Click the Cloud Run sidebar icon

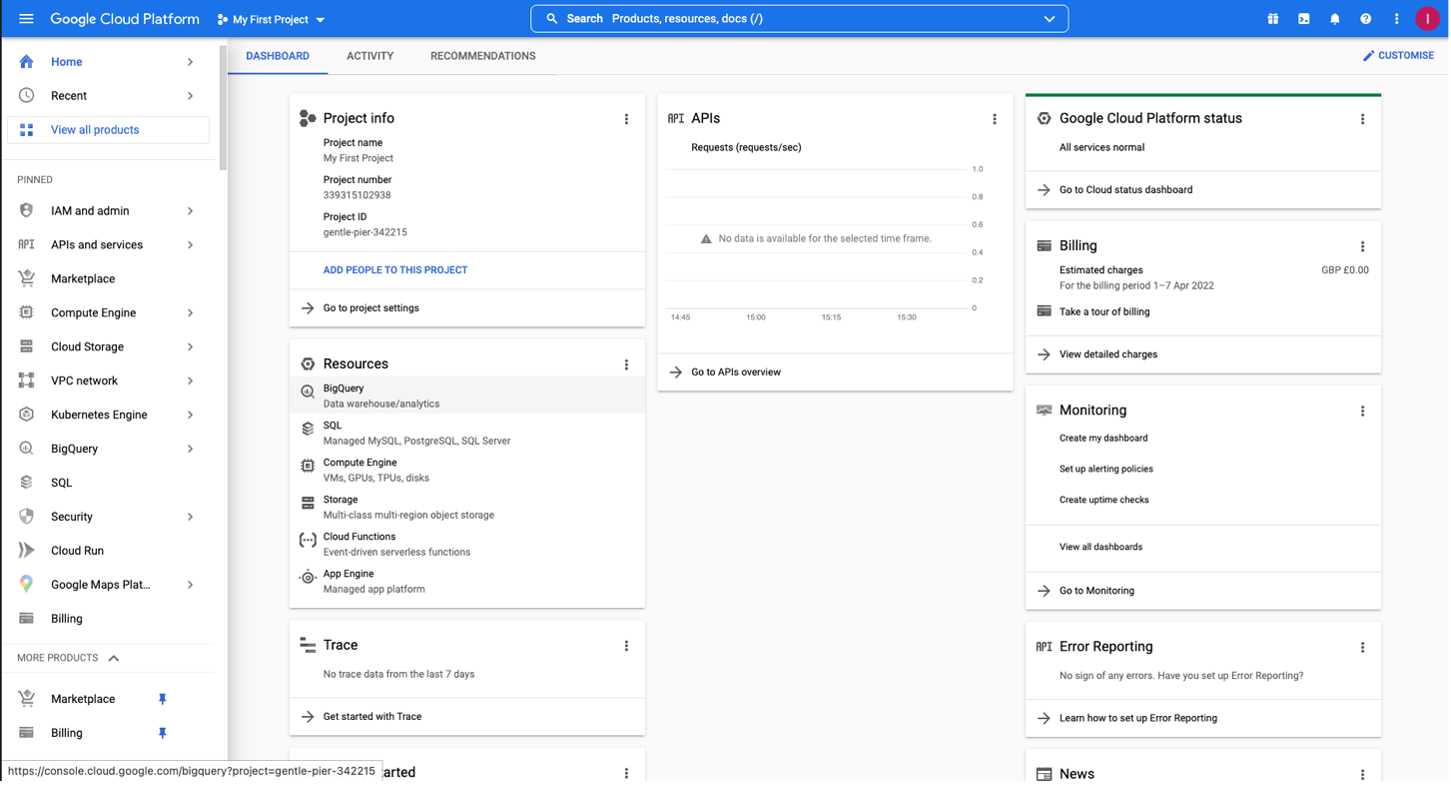point(27,551)
